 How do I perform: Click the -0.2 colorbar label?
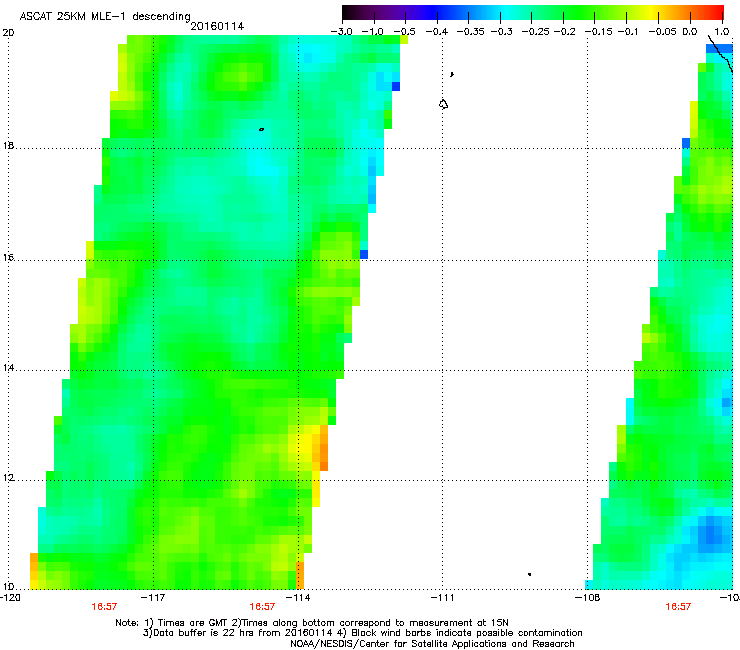(x=565, y=31)
